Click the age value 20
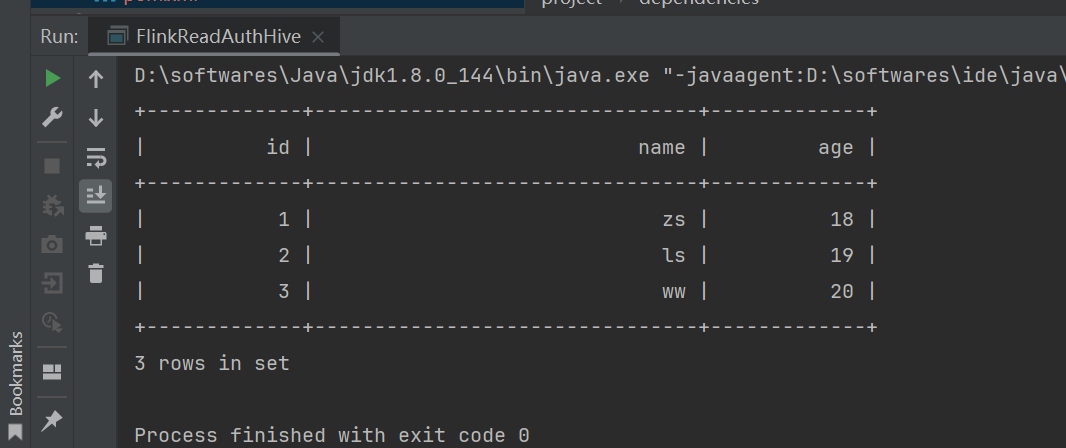The width and height of the screenshot is (1066, 448). [x=842, y=292]
